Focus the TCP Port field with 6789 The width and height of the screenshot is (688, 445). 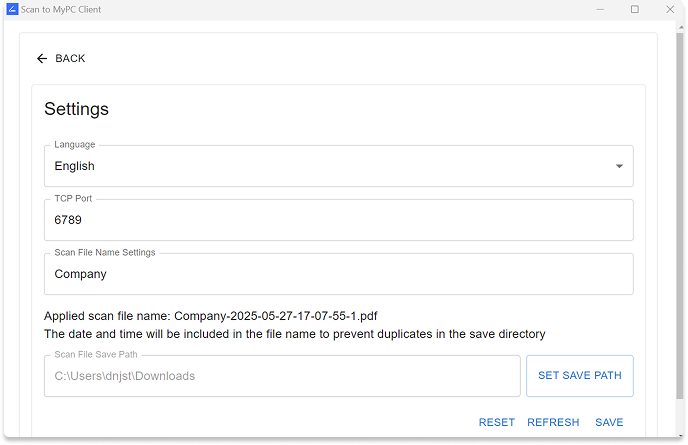click(x=338, y=220)
